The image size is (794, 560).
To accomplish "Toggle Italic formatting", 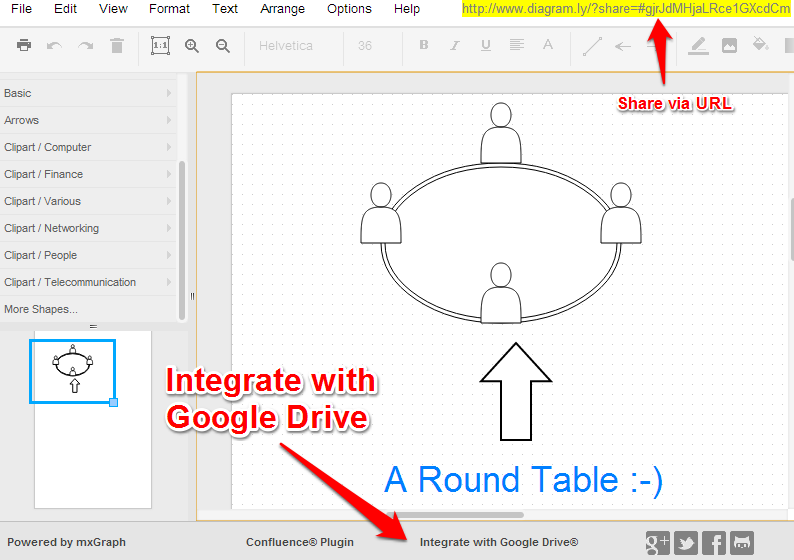I will (455, 46).
